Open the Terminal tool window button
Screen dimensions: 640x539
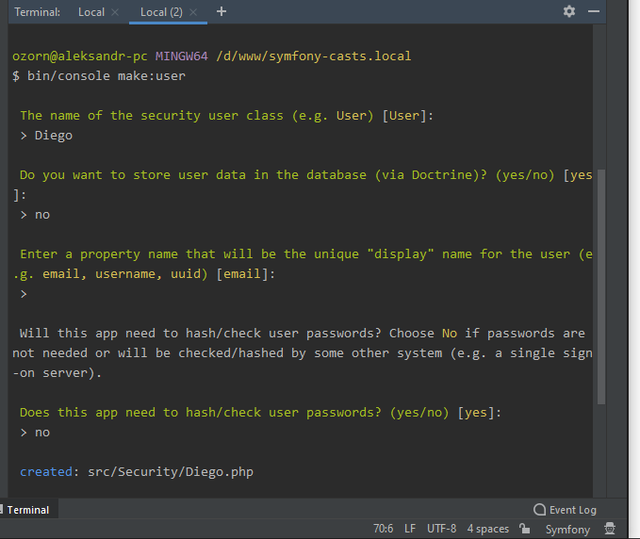point(28,510)
